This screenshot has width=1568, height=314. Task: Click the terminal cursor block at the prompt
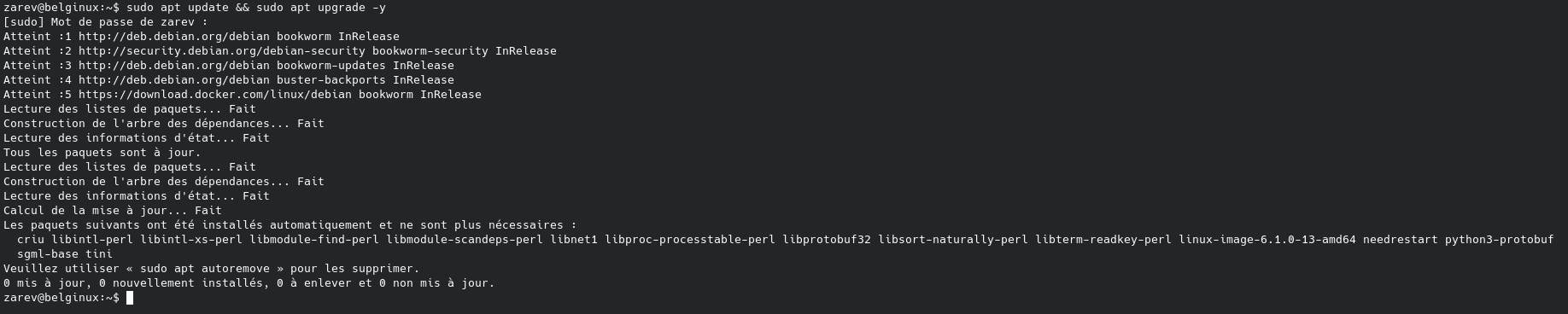point(130,298)
